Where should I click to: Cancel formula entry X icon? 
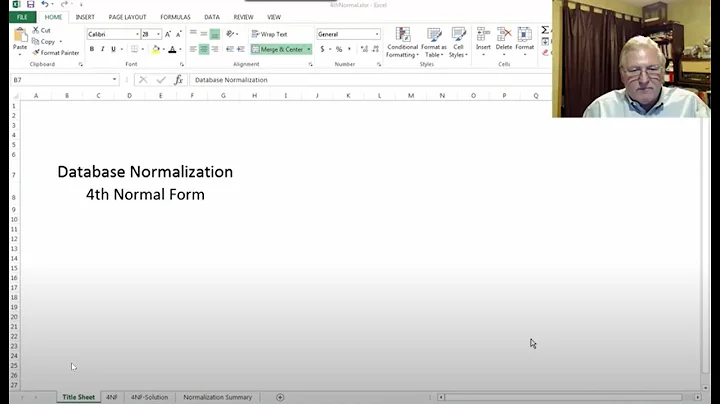click(143, 80)
